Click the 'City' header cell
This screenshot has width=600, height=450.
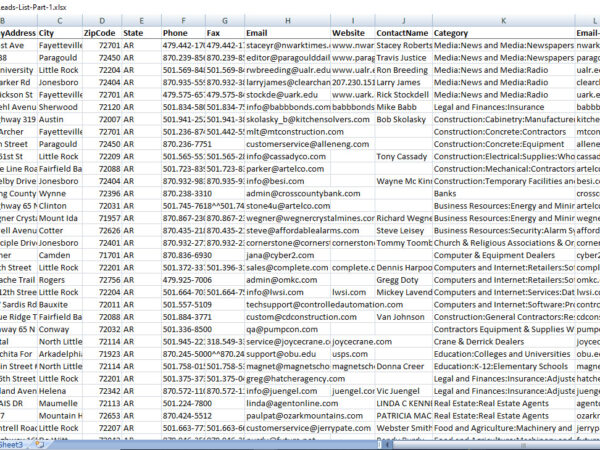(60, 33)
